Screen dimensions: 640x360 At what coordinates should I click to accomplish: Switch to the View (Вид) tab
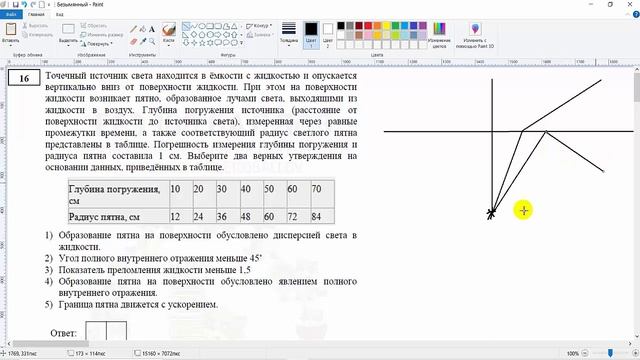tap(60, 14)
